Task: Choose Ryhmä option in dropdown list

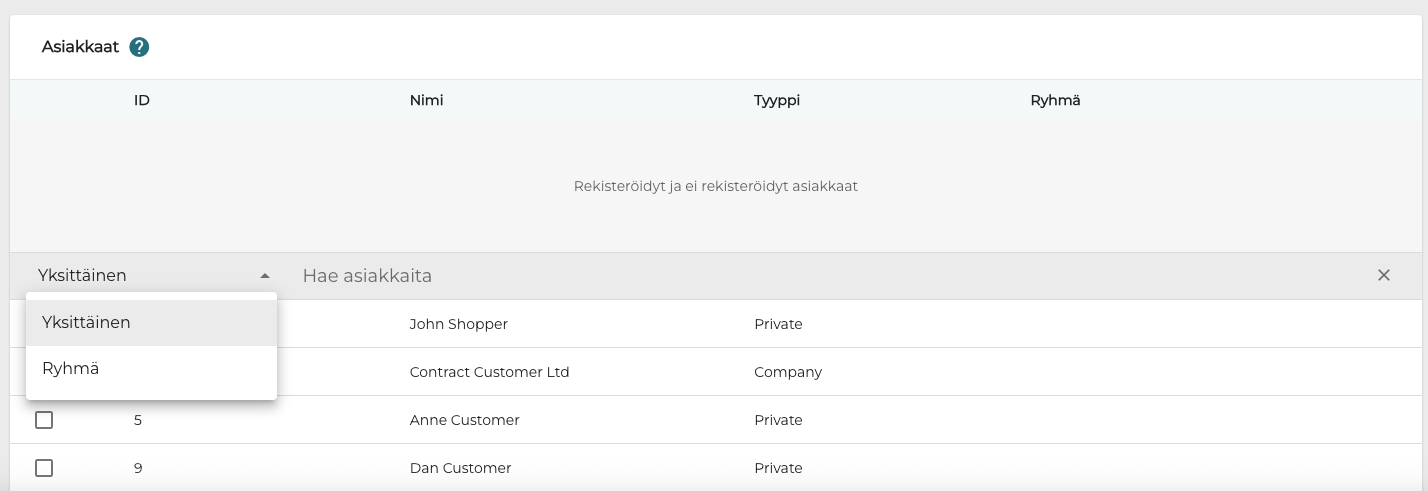Action: (71, 369)
